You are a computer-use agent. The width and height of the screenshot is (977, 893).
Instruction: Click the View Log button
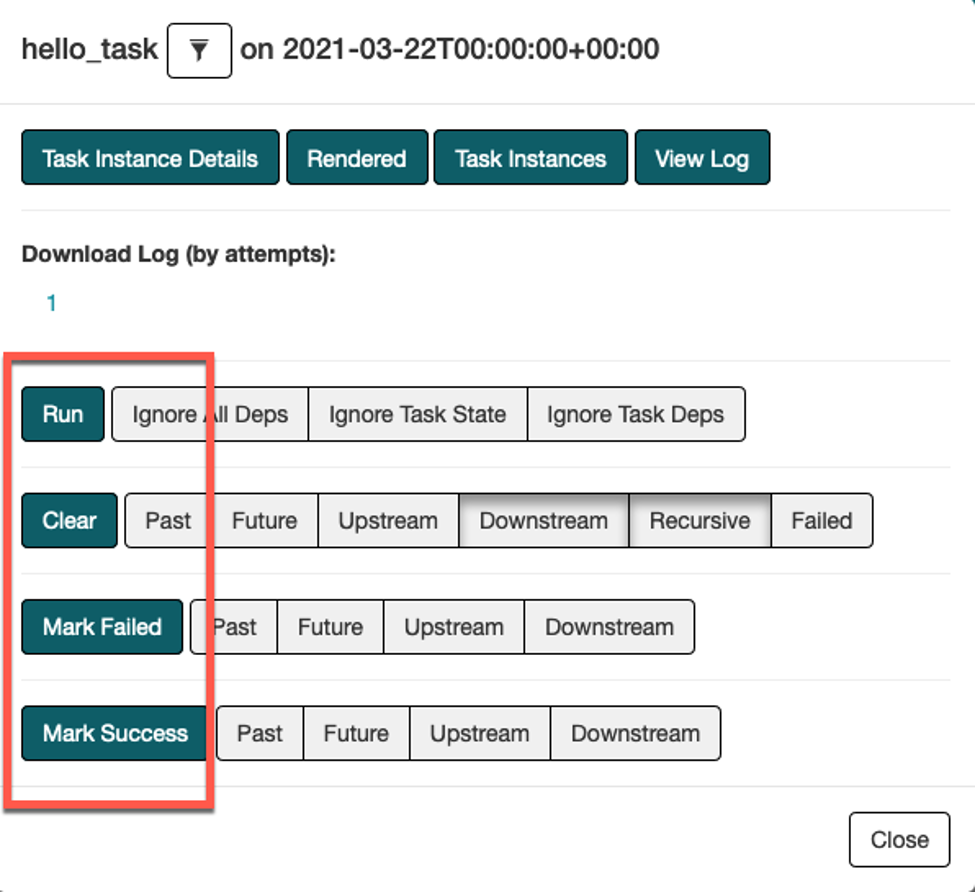pyautogui.click(x=701, y=159)
